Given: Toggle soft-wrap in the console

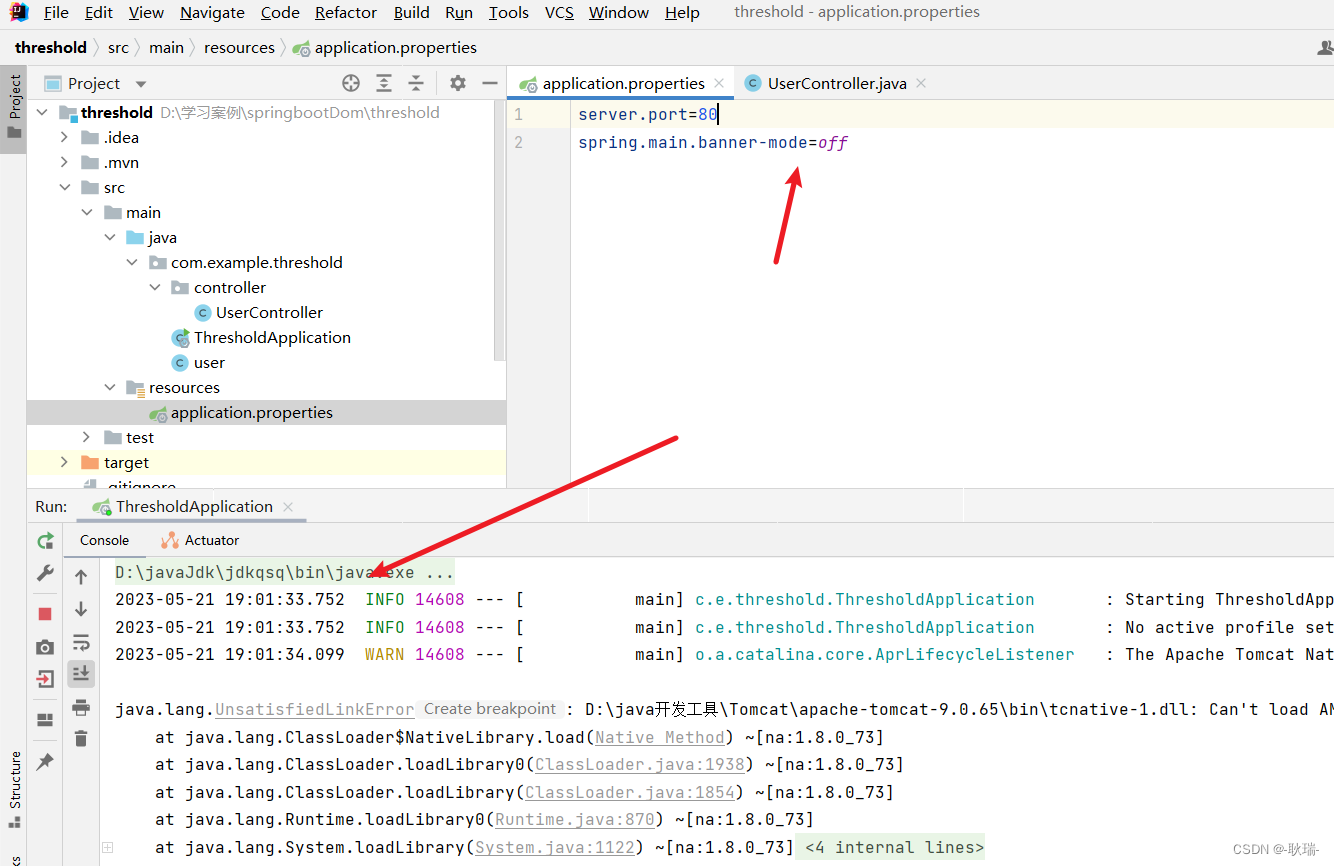Looking at the screenshot, I should click(81, 642).
